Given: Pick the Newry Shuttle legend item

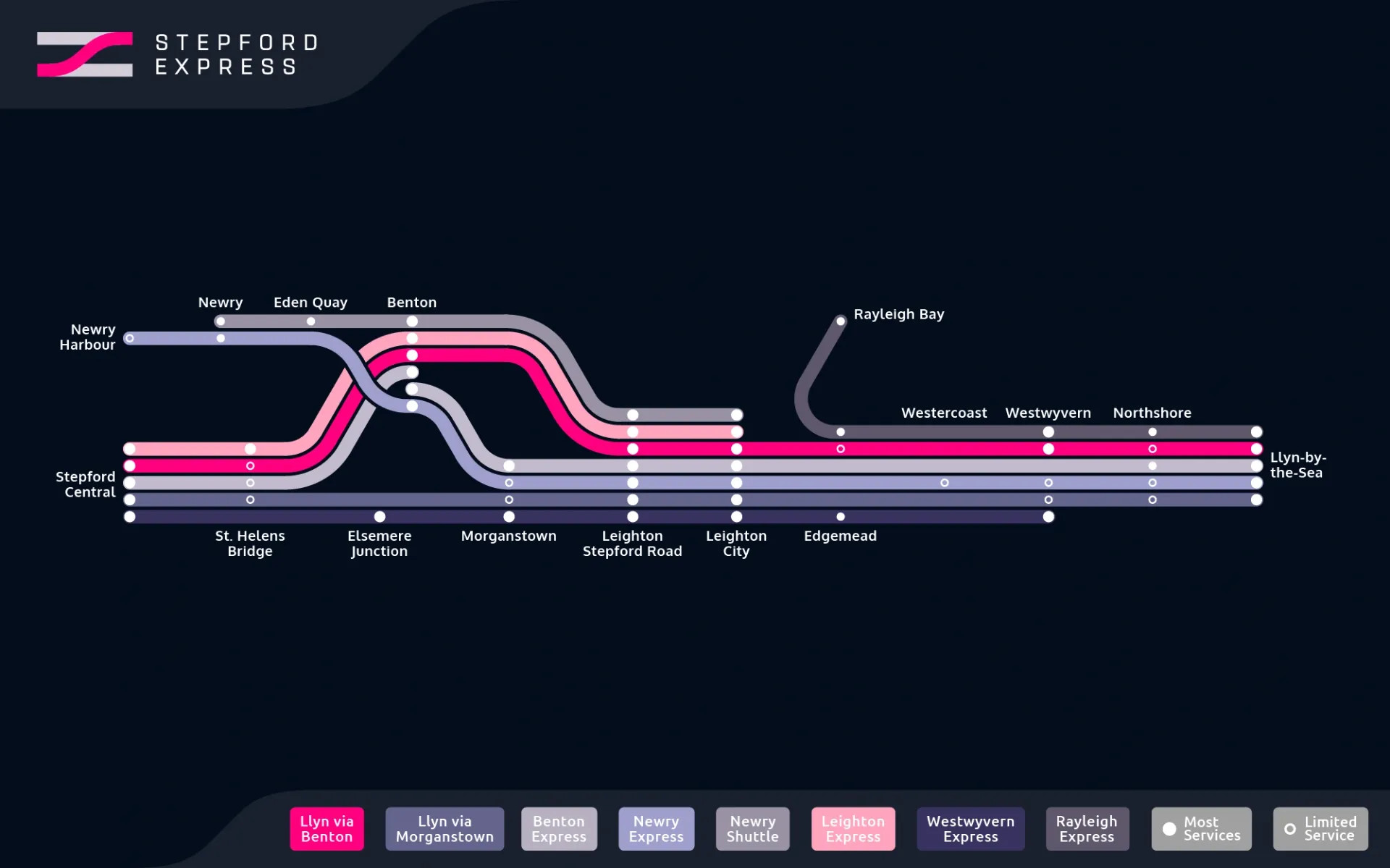Looking at the screenshot, I should (752, 828).
